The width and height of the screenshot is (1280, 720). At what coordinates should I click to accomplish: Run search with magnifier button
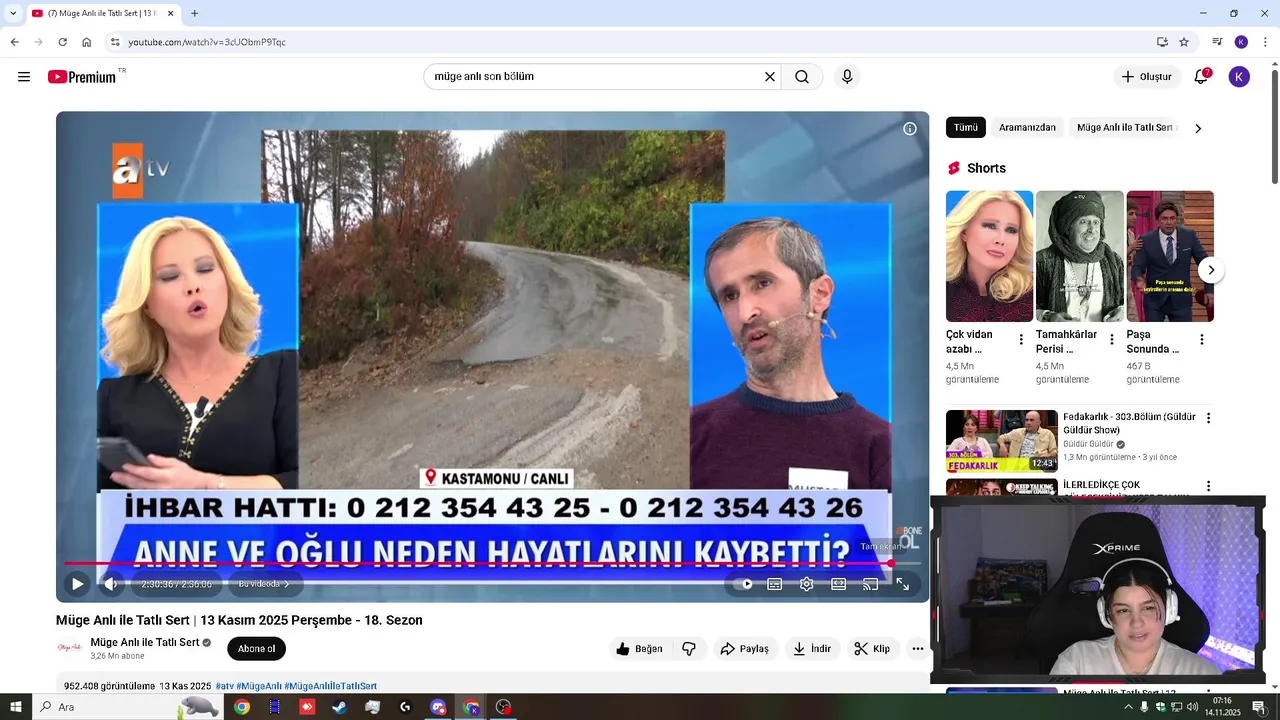(x=802, y=77)
